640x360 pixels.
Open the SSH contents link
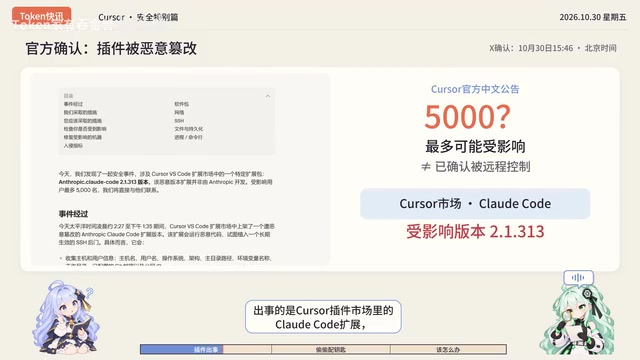[x=179, y=121]
